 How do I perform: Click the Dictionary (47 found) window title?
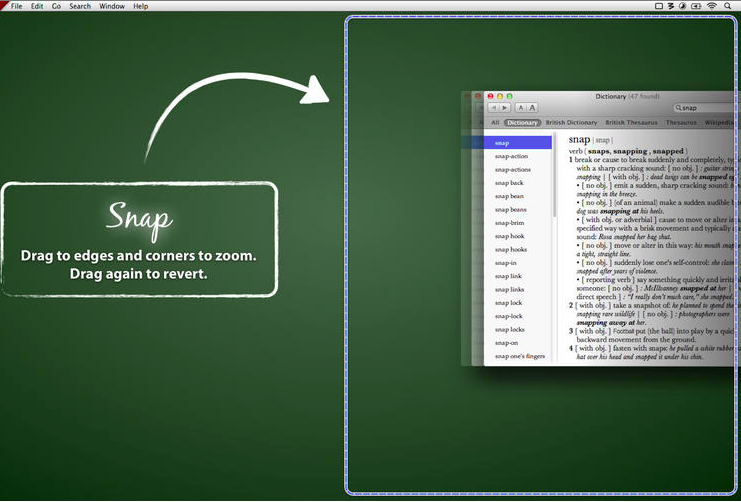[627, 96]
